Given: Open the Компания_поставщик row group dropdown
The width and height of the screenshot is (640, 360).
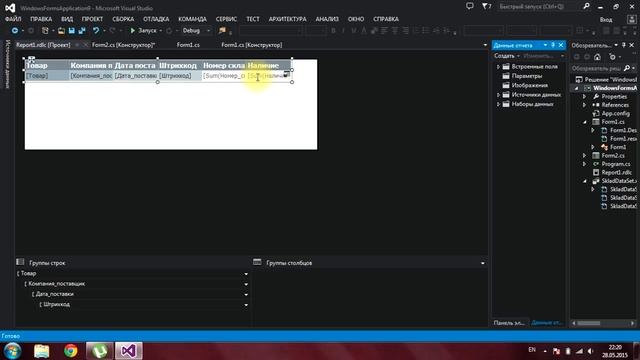Looking at the screenshot, I should [x=246, y=284].
